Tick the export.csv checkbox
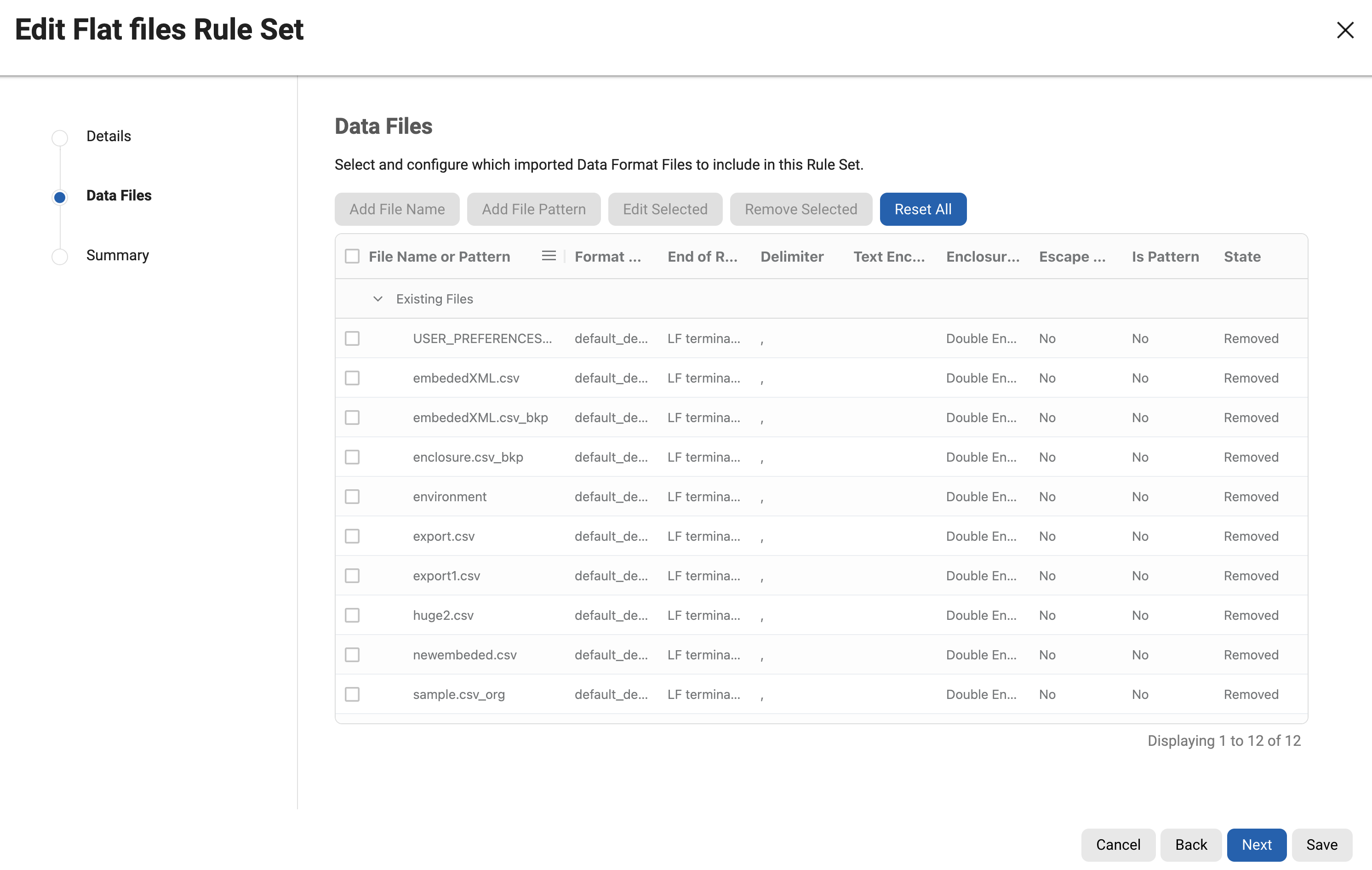 point(352,536)
